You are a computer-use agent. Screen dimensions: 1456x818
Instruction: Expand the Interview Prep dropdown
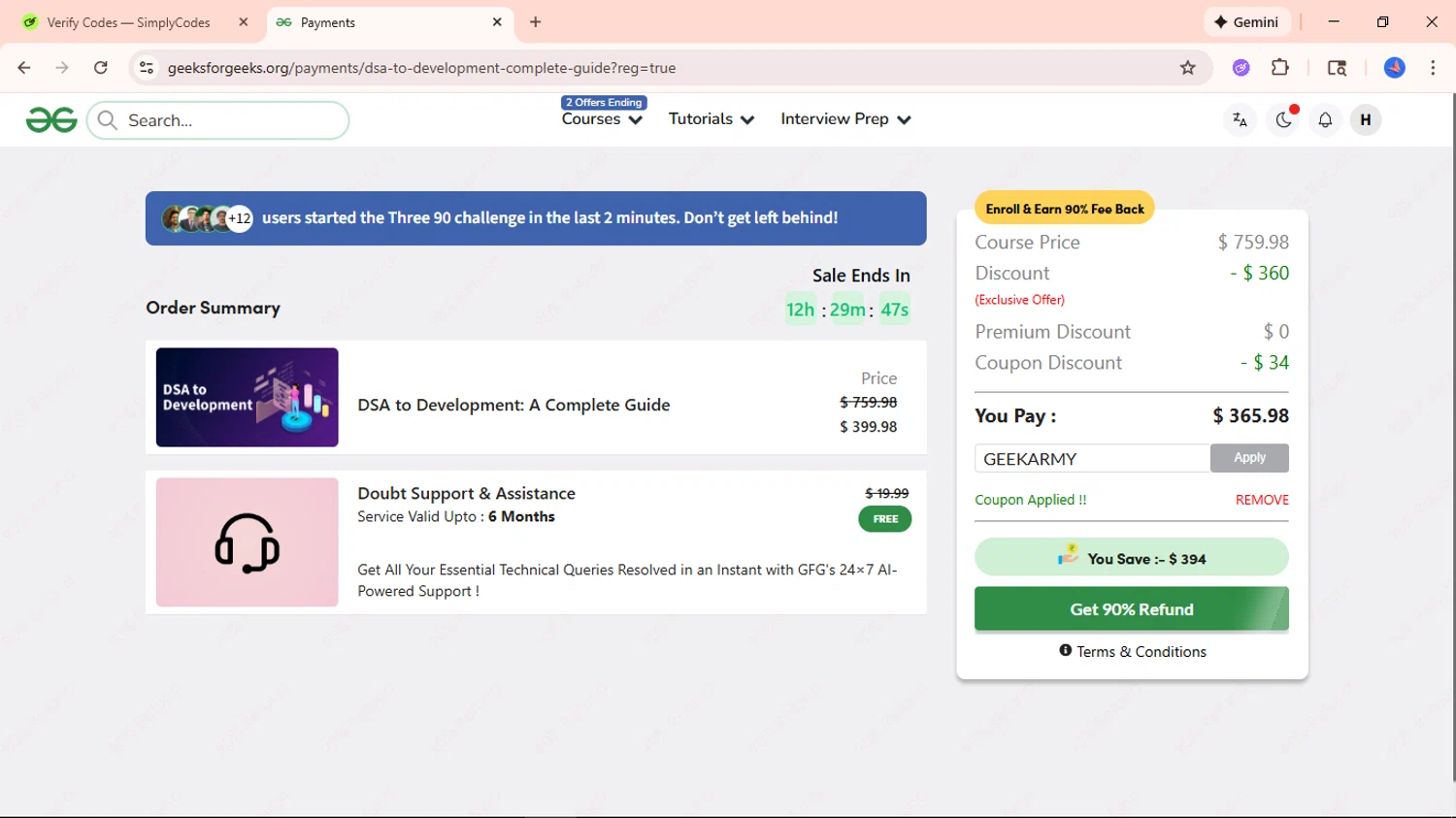(845, 119)
